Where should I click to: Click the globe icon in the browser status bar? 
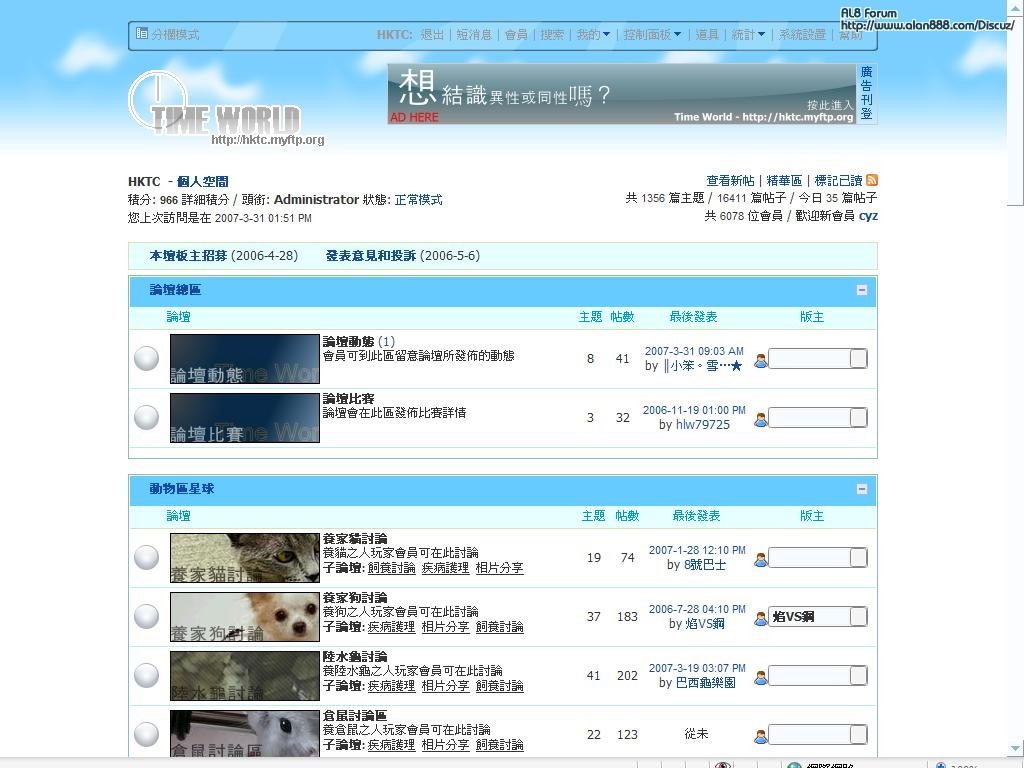click(793, 766)
